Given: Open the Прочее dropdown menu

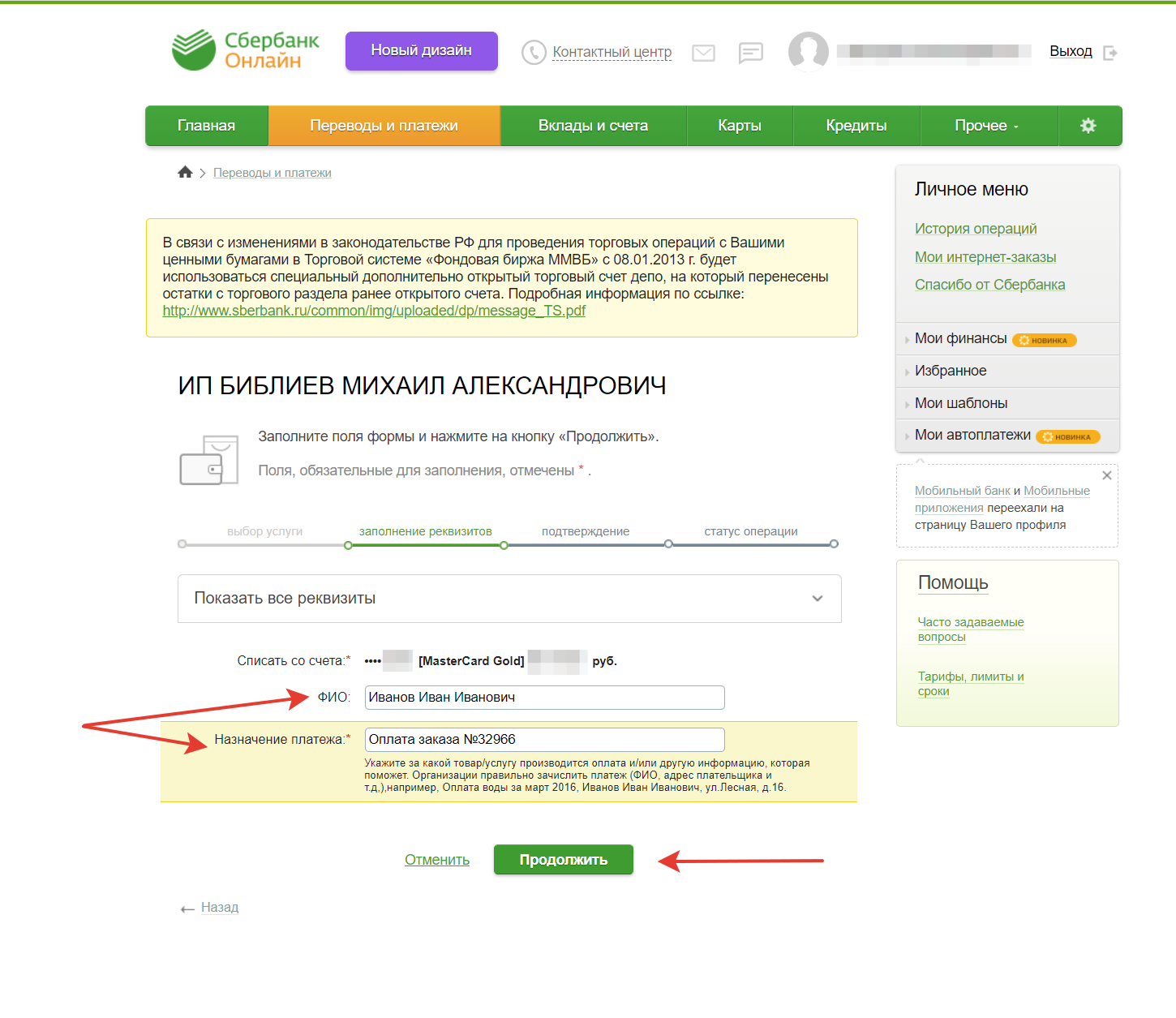Looking at the screenshot, I should point(986,126).
